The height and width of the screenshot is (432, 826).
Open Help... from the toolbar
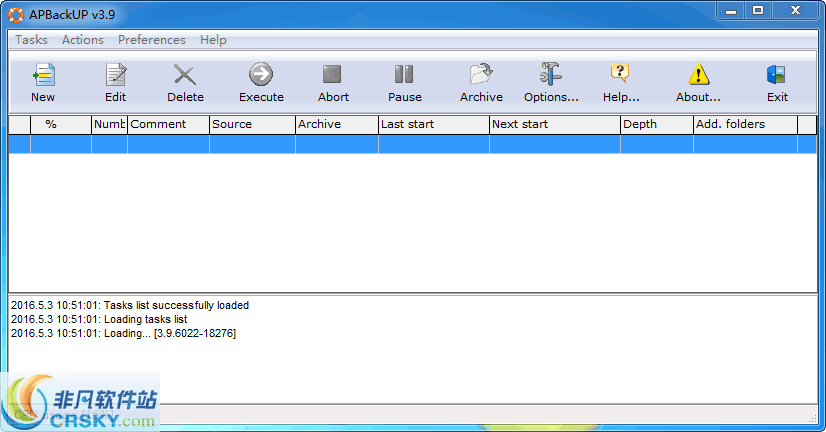click(x=621, y=82)
